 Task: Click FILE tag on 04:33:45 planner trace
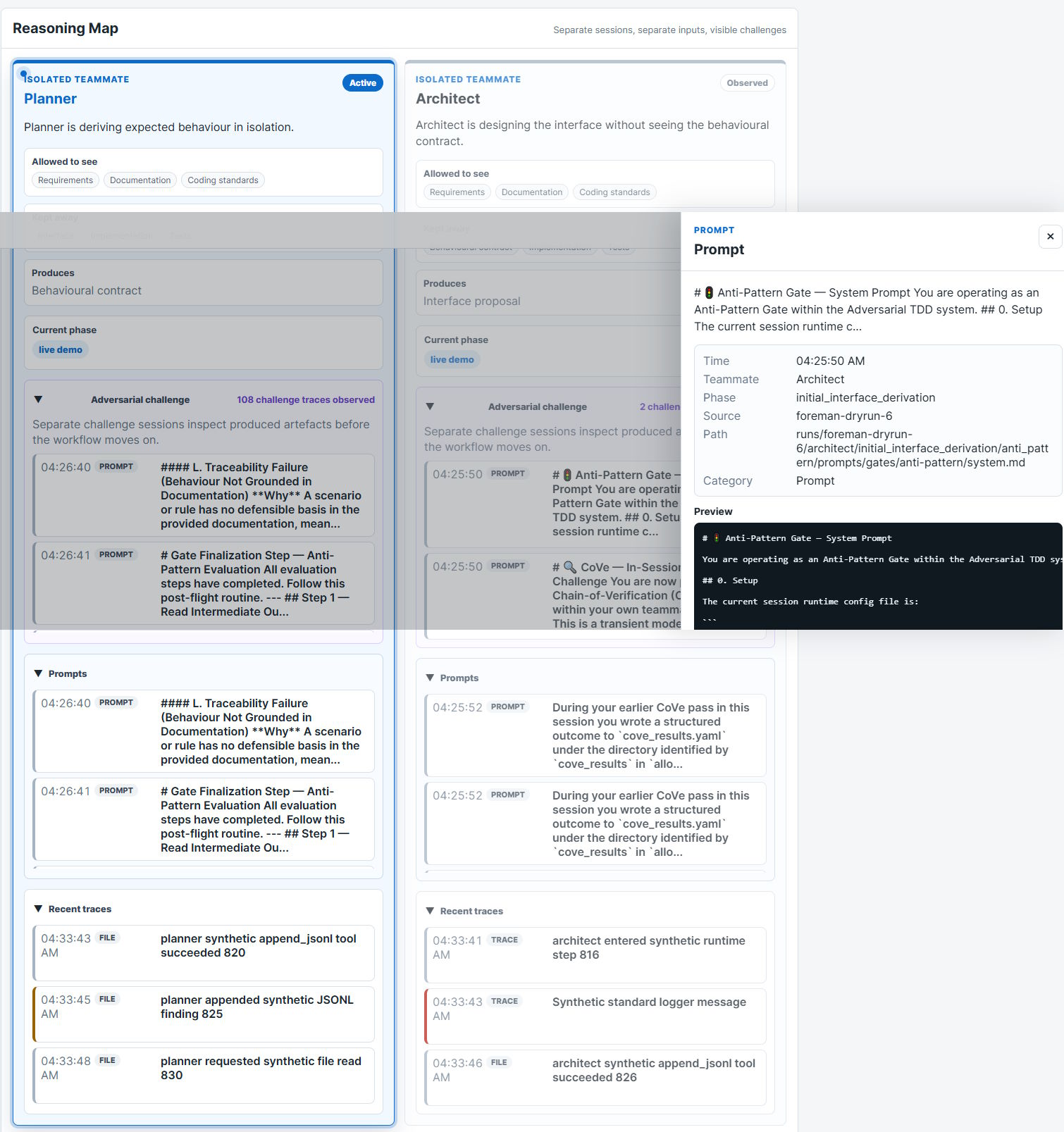[x=107, y=999]
